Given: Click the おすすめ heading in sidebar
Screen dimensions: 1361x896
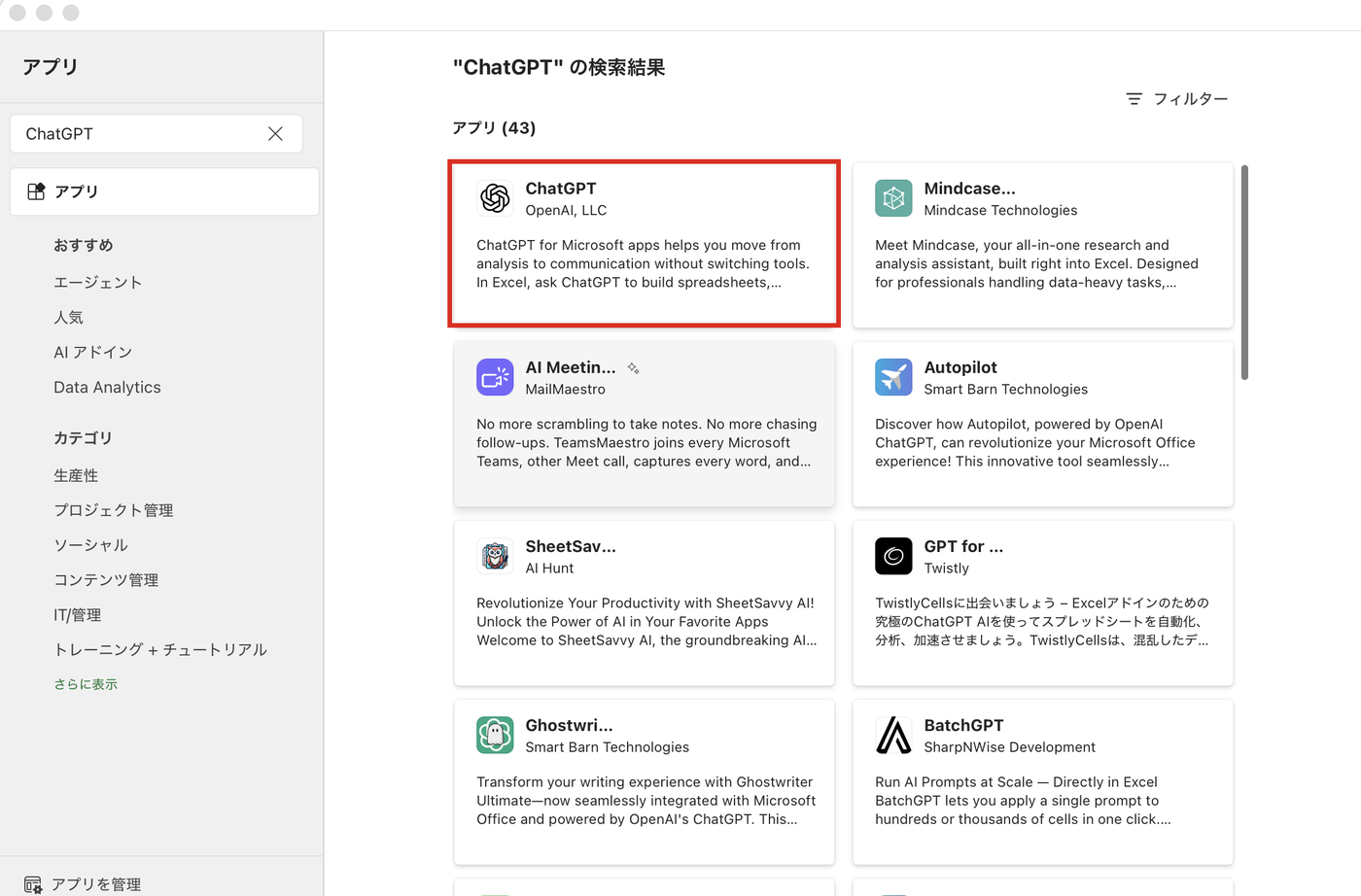Looking at the screenshot, I should [x=84, y=245].
